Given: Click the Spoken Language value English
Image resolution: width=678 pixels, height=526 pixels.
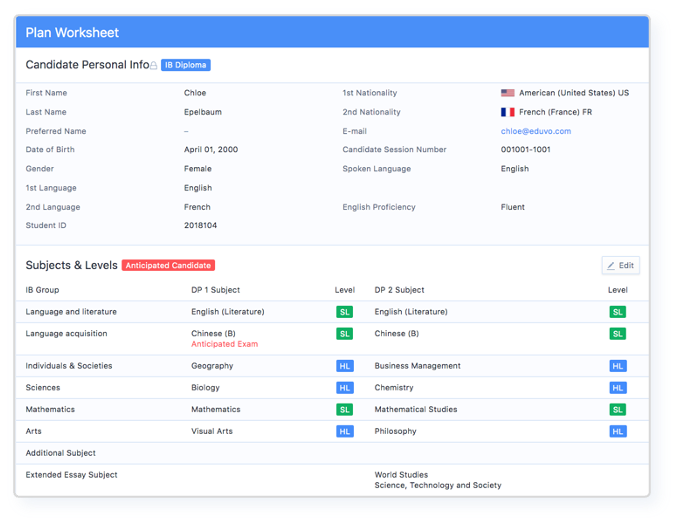Looking at the screenshot, I should pos(515,169).
